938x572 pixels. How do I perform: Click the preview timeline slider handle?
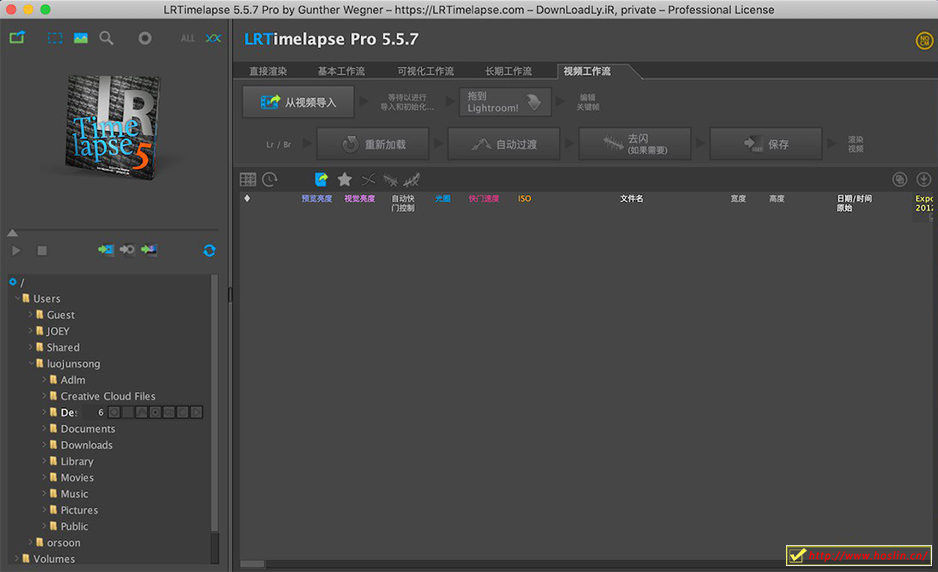(12, 233)
